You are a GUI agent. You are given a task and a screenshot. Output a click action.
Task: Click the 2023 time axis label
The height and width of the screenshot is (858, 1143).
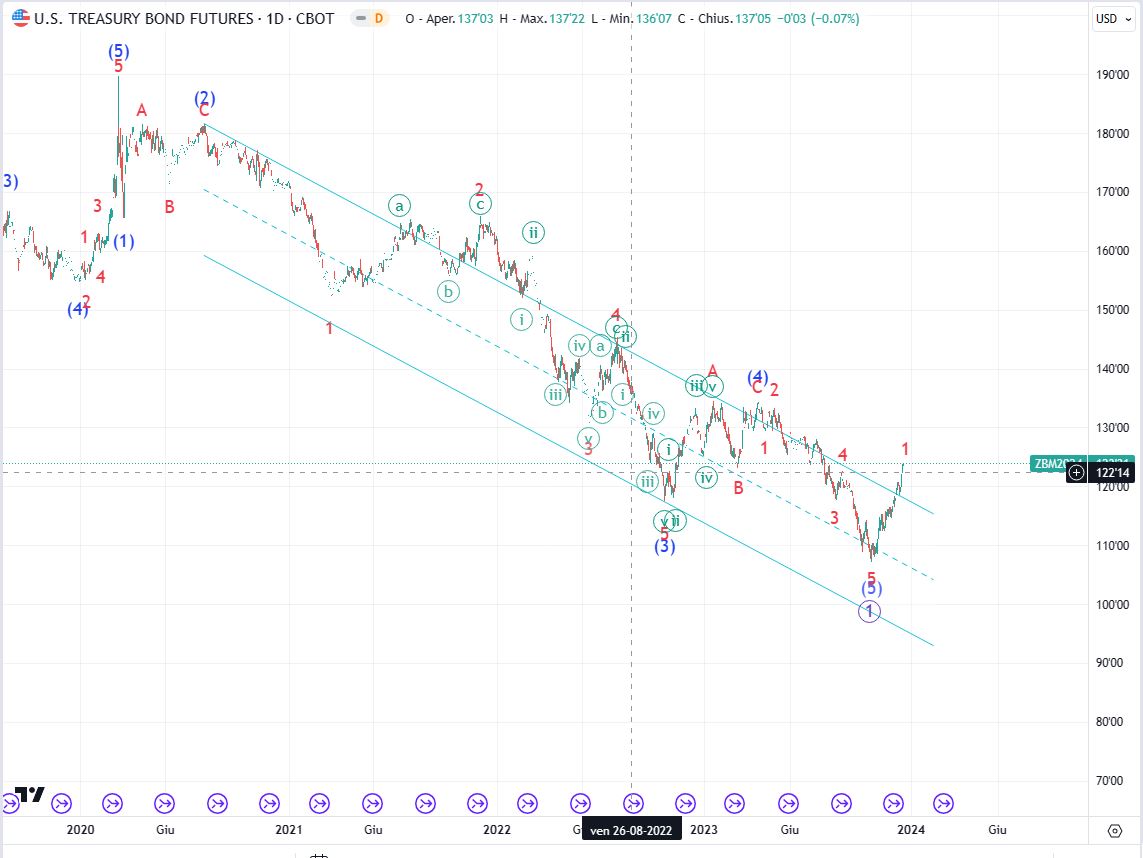coord(703,830)
